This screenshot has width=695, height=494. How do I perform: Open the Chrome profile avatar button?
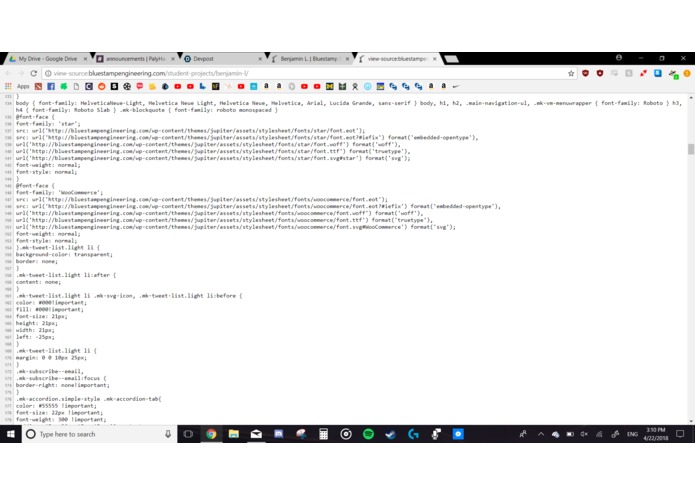pyautogui.click(x=619, y=58)
